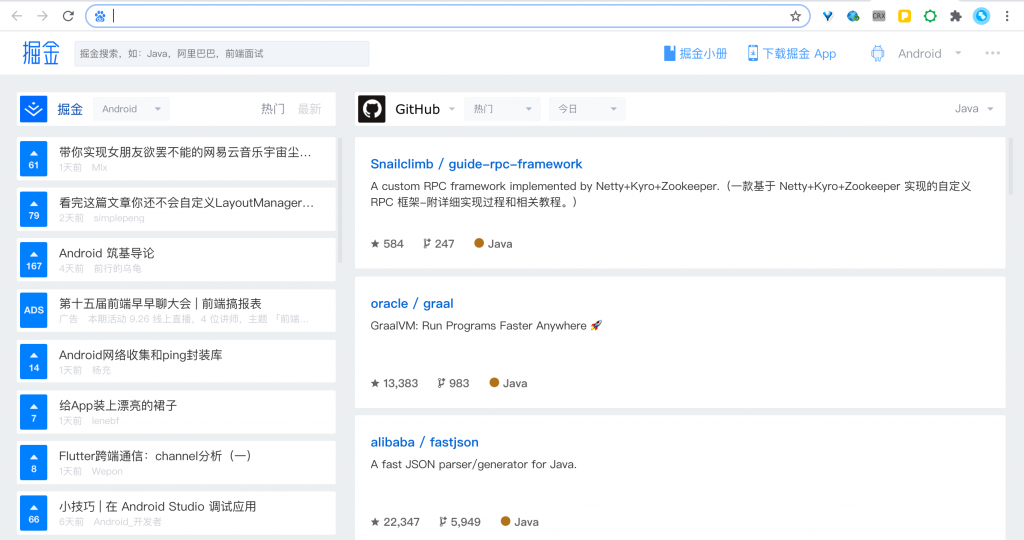Open the yellow note extension icon

click(904, 16)
